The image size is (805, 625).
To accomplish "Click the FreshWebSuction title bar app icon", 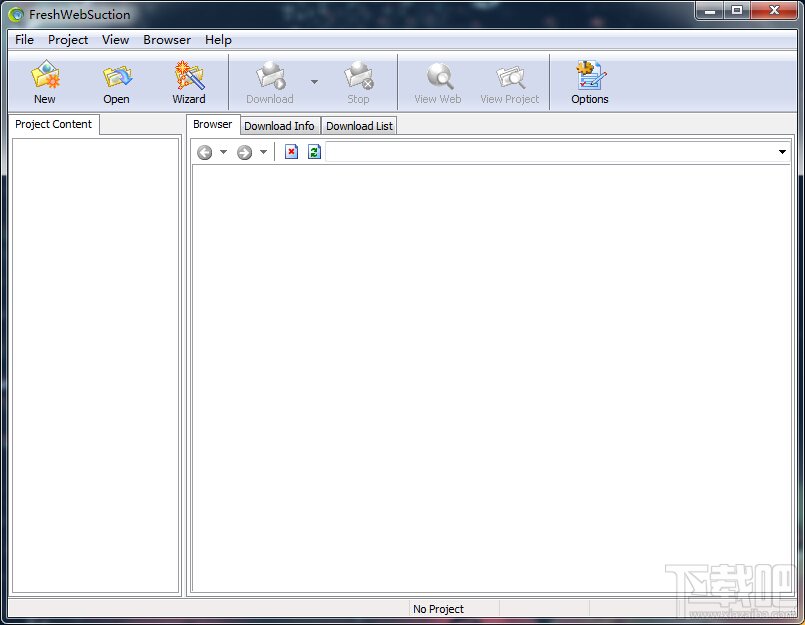I will [16, 14].
